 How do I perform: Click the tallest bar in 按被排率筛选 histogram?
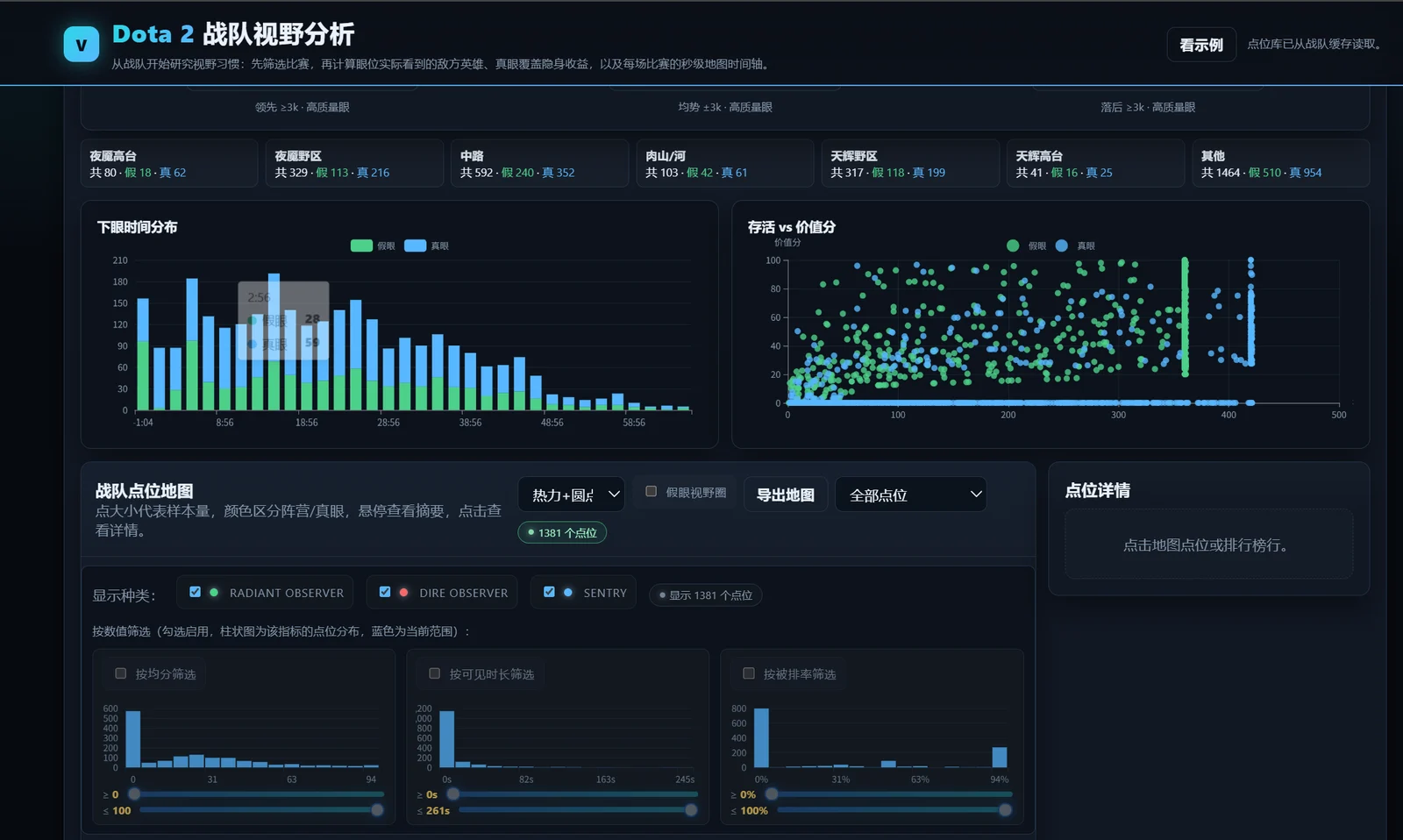coord(761,737)
